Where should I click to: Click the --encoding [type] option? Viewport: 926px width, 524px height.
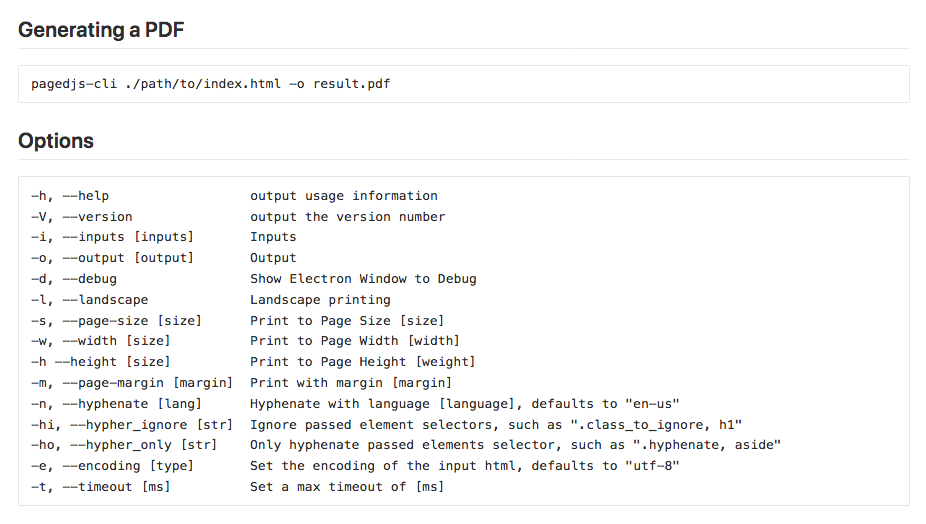112,466
